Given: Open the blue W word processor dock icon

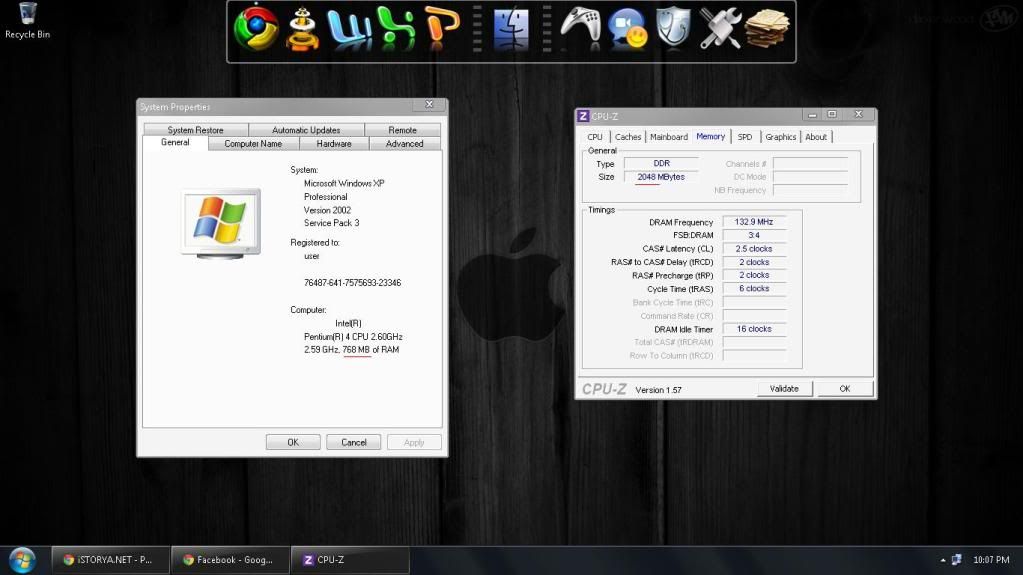Looking at the screenshot, I should 350,29.
